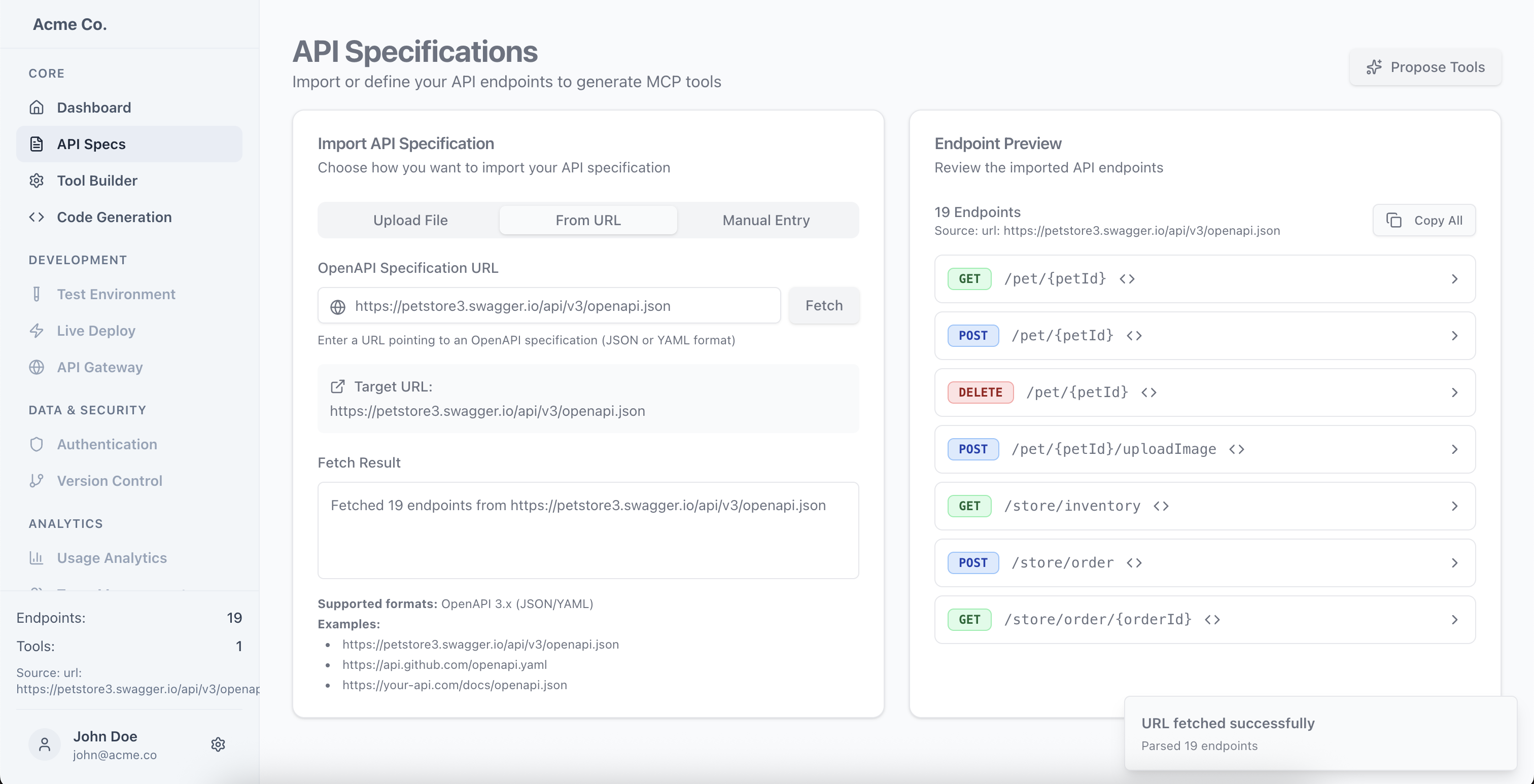Click the settings gear next to John Doe
Image resolution: width=1534 pixels, height=784 pixels.
coord(218,744)
